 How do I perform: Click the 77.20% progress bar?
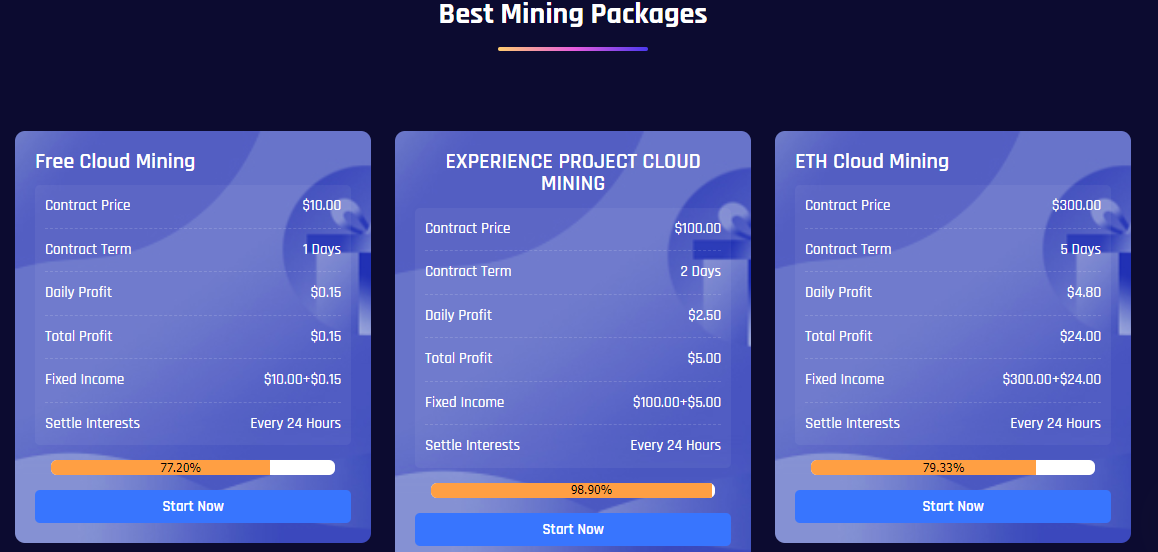click(192, 467)
